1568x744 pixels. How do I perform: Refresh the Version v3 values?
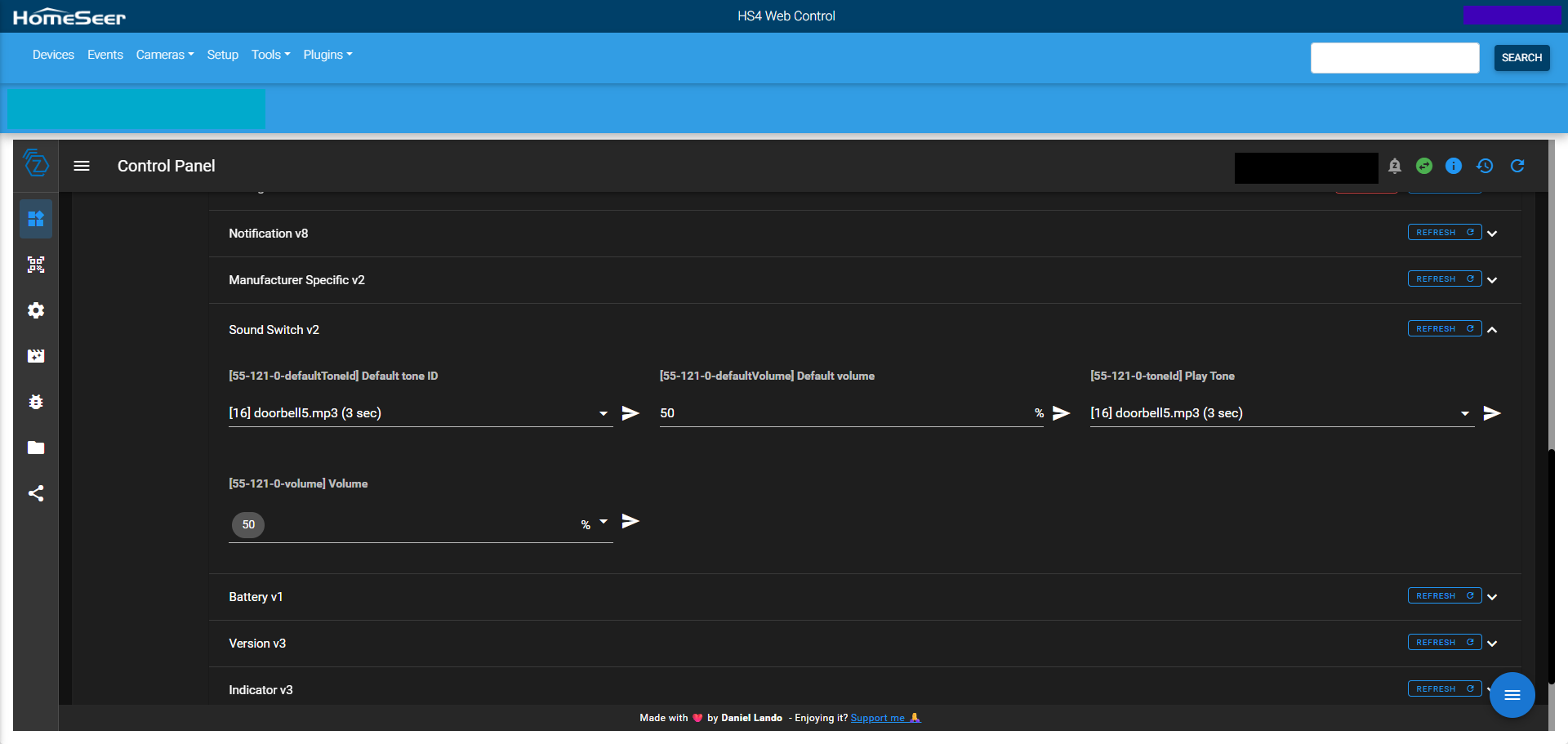tap(1444, 643)
